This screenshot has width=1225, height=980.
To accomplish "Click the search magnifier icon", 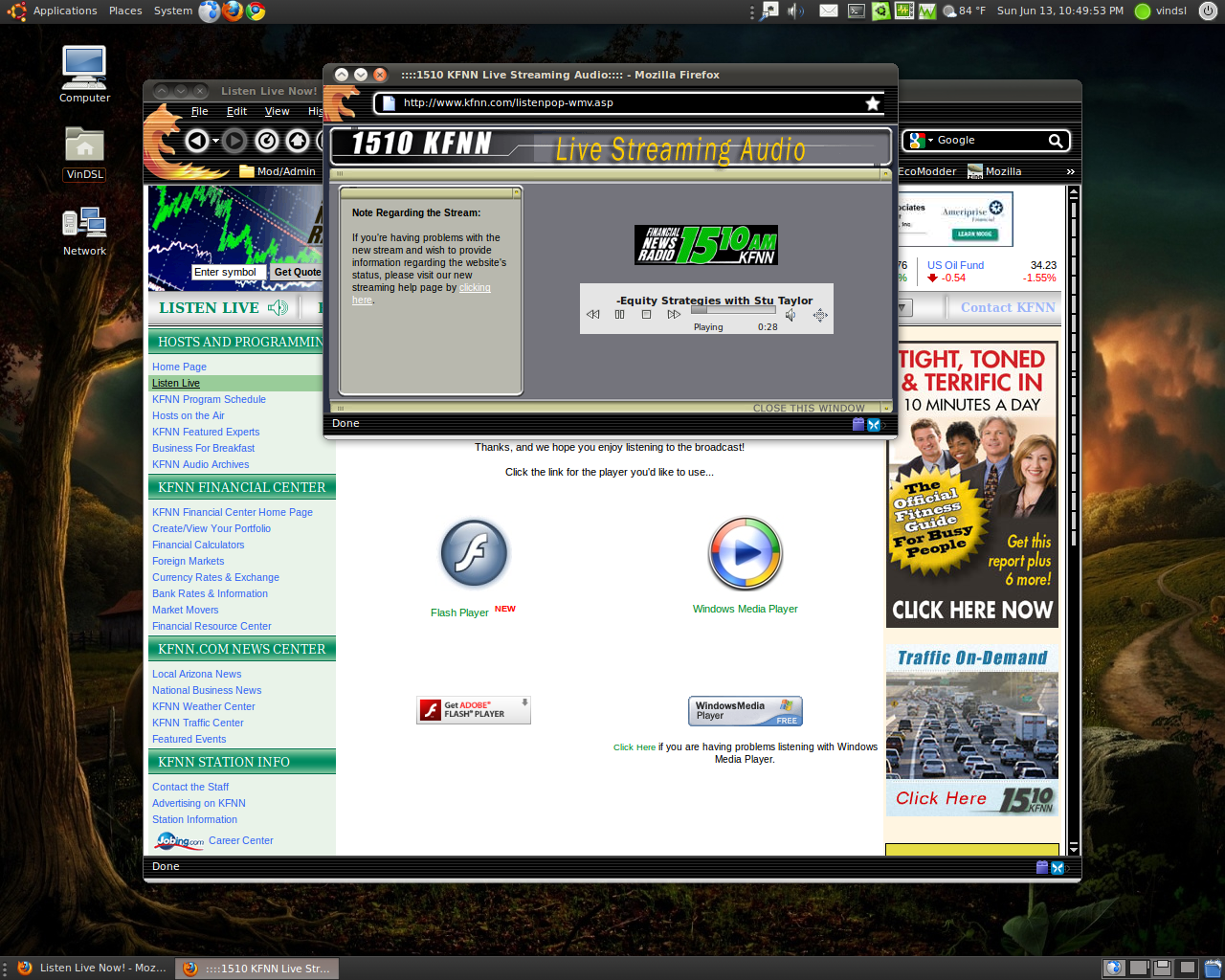I will point(1056,141).
